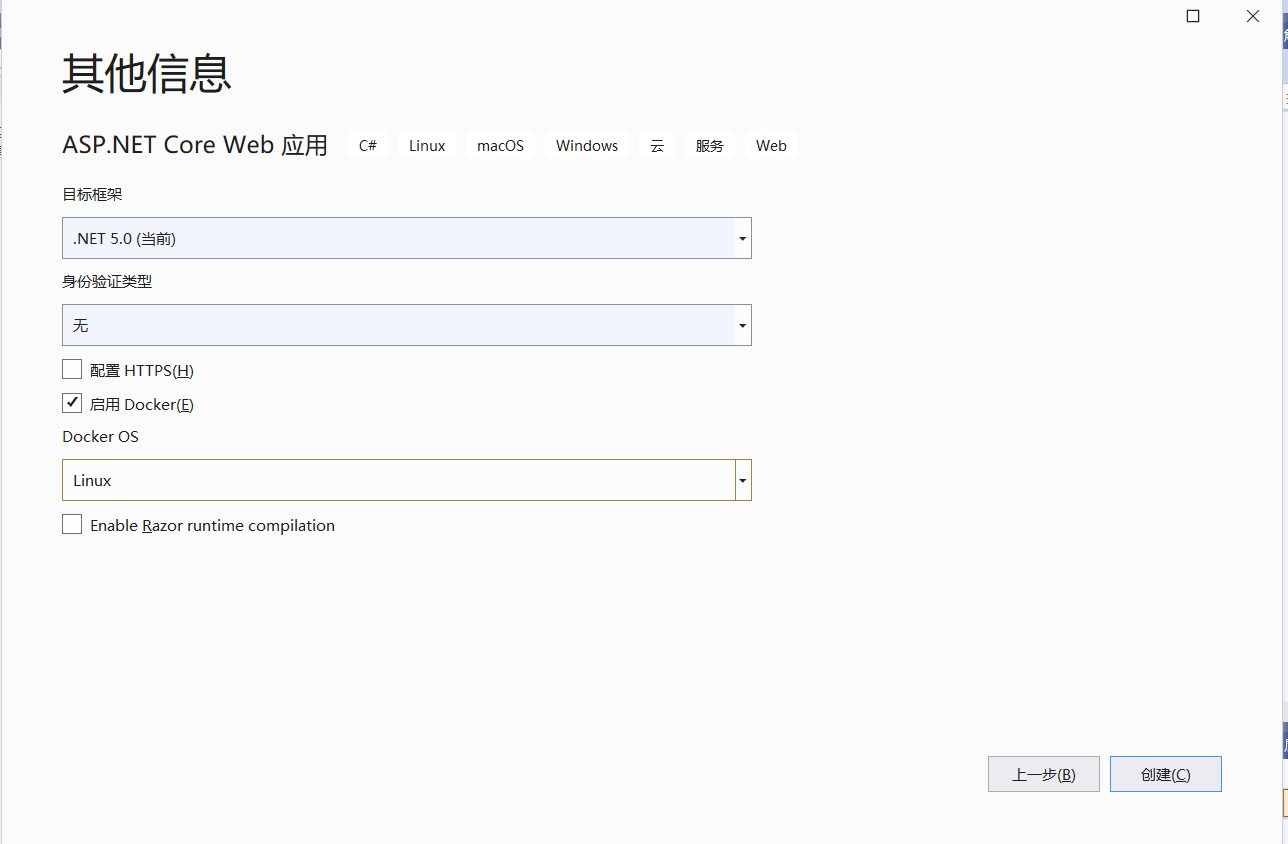
Task: Open the 身份验证类型 dropdown showing 无
Action: tap(406, 325)
